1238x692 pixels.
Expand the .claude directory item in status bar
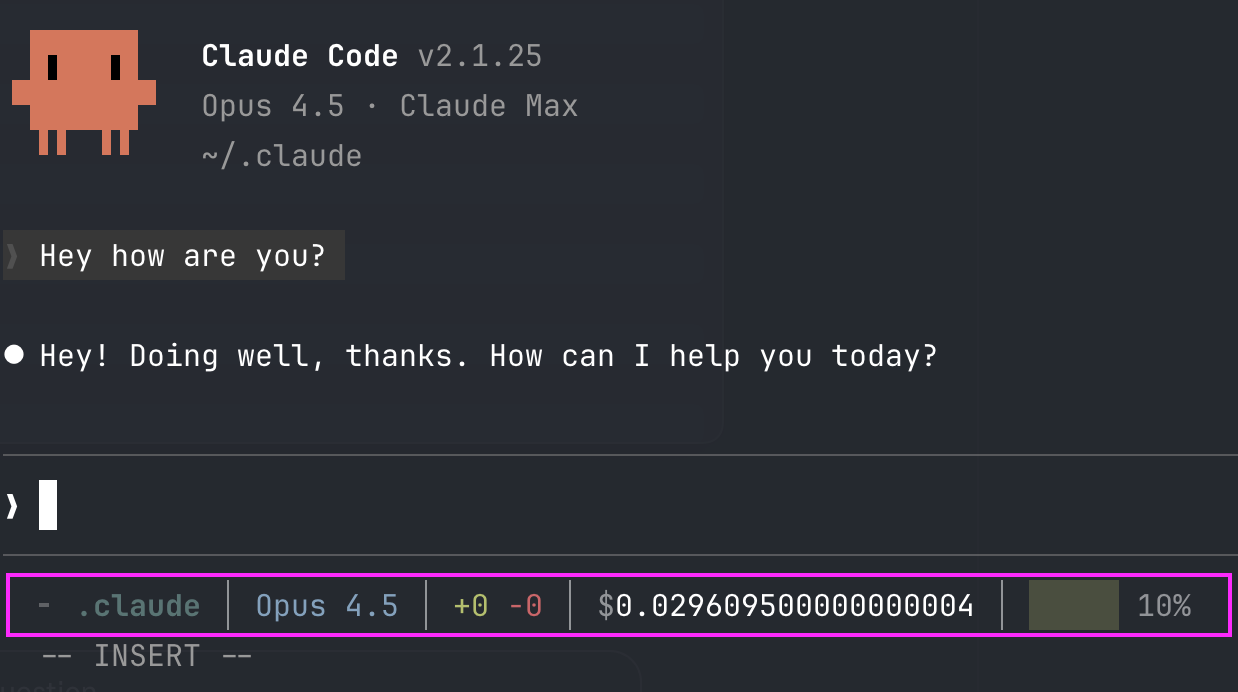pyautogui.click(x=139, y=605)
